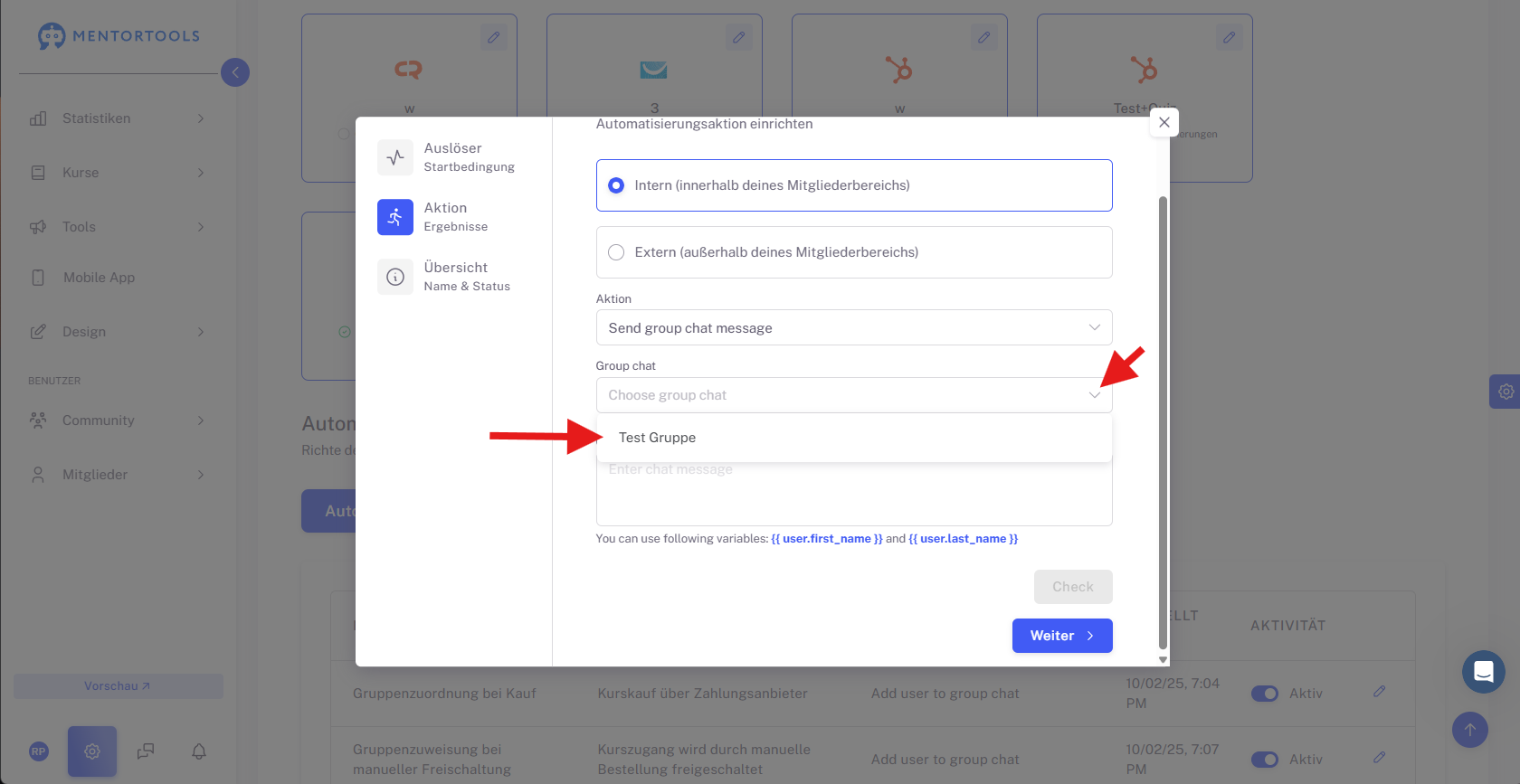
Task: Open the floating settings gear tab on right edge
Action: click(1506, 392)
